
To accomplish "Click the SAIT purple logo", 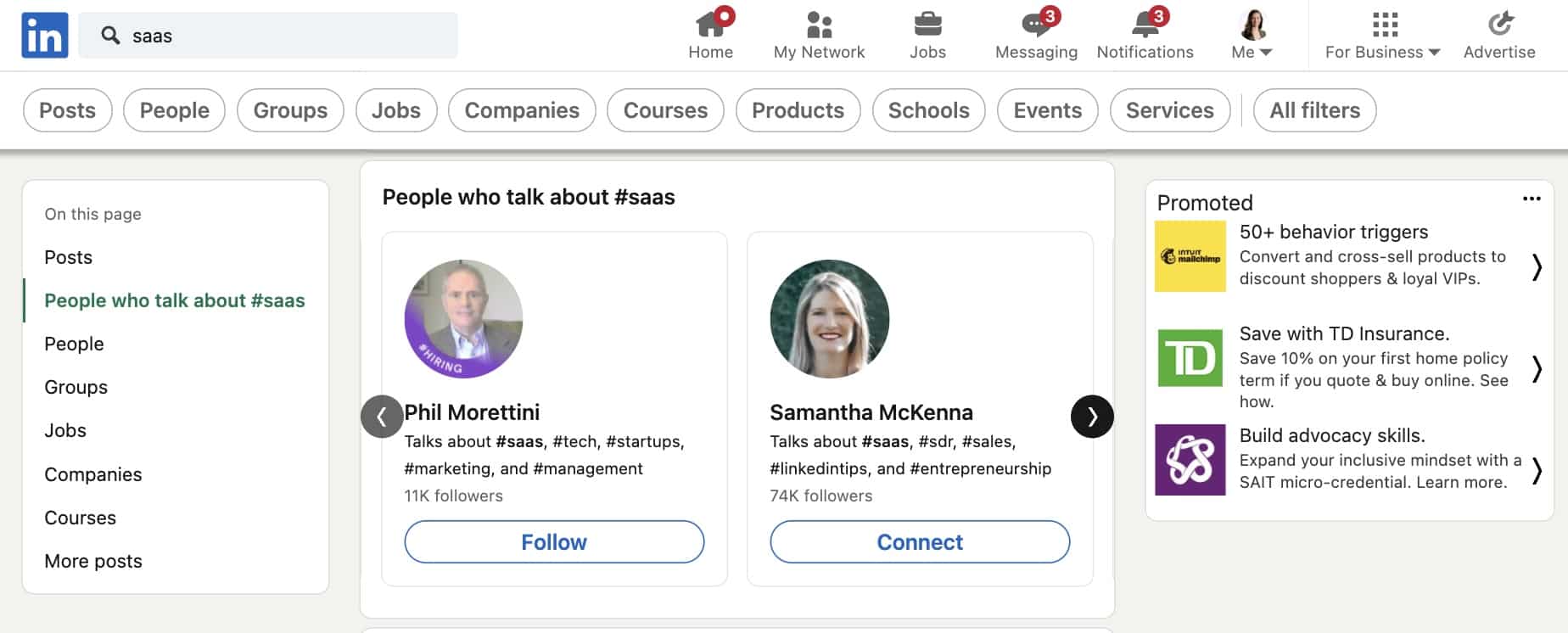I will (1190, 460).
